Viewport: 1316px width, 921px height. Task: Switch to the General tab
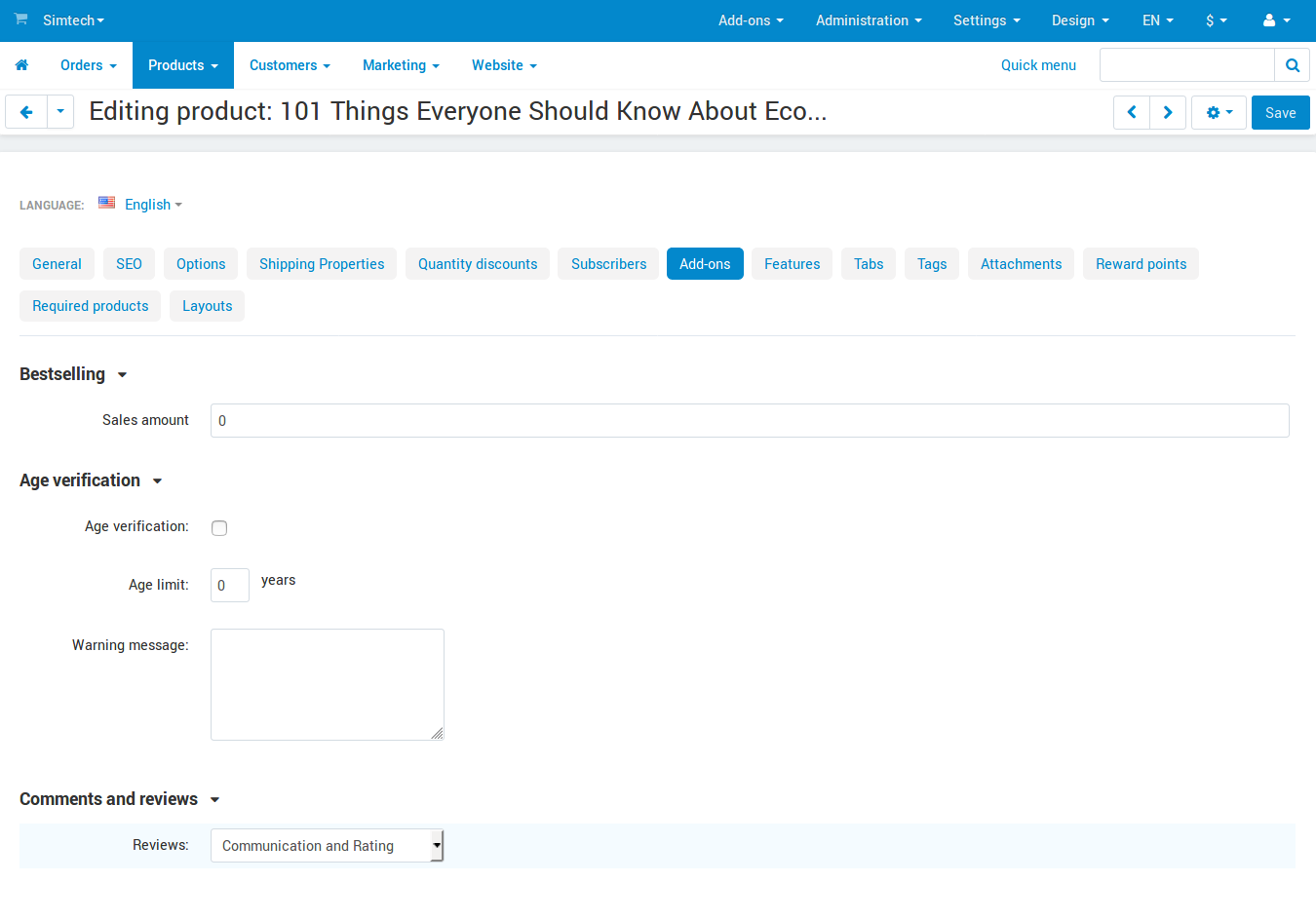[57, 264]
